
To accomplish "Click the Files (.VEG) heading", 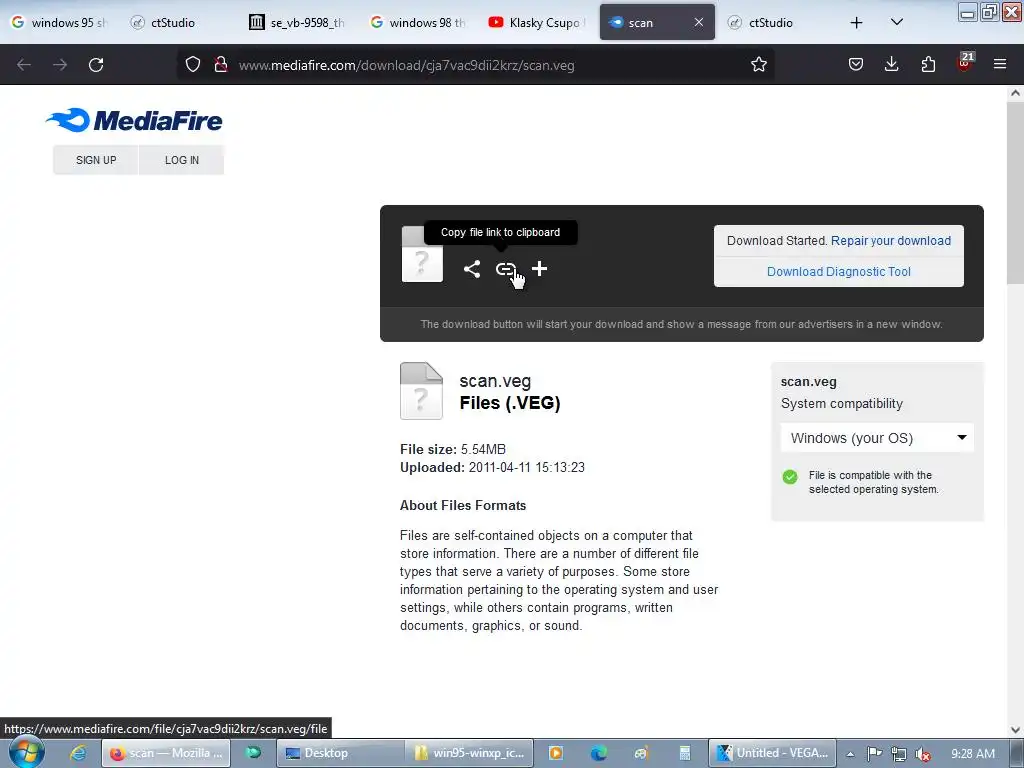I will pyautogui.click(x=510, y=403).
